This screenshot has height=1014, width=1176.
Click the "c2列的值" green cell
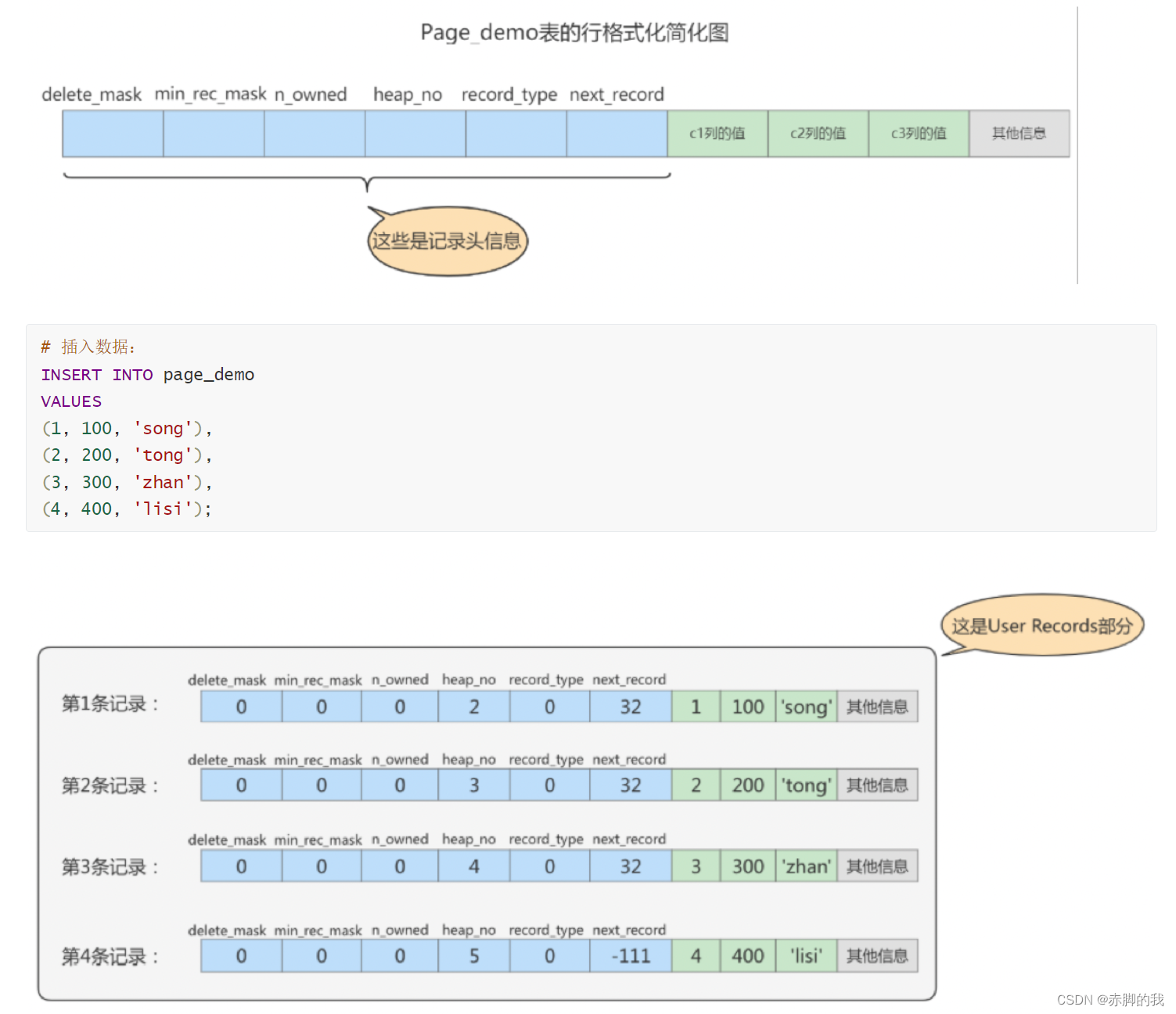(818, 134)
